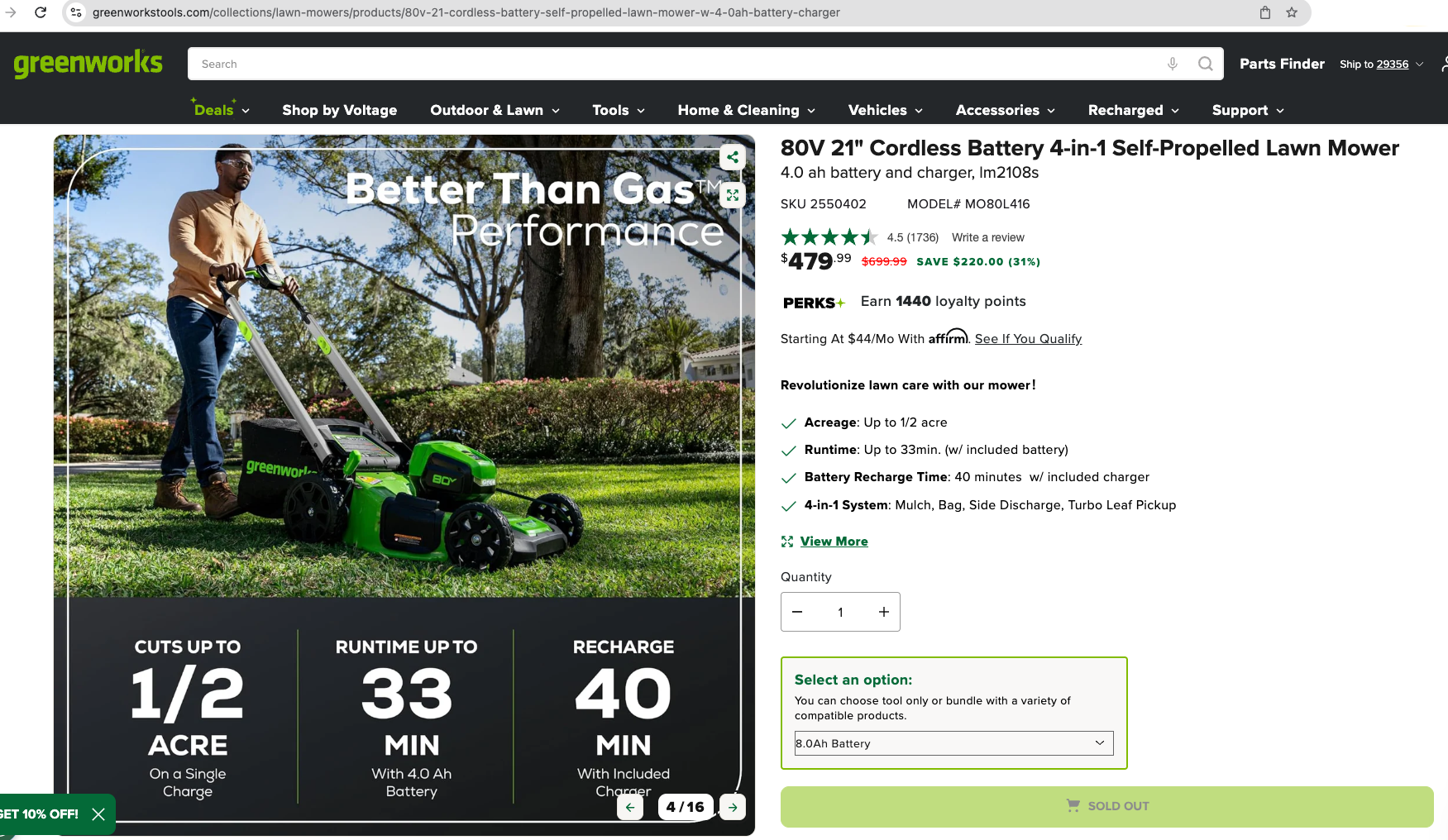Click MODEL# MO80L416 text
Image resolution: width=1448 pixels, height=840 pixels.
point(968,204)
